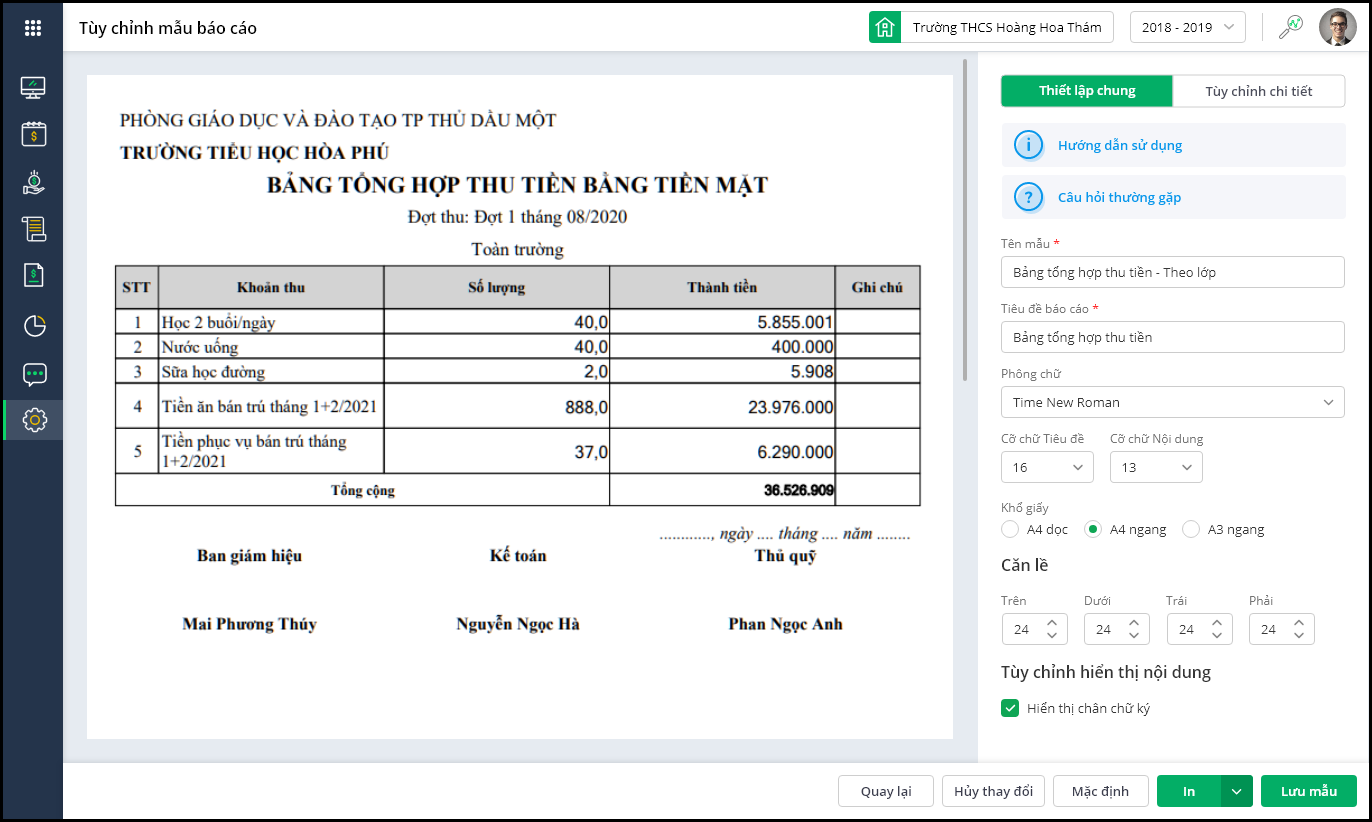Click the Lưu mẫu button
This screenshot has width=1372, height=822.
(1308, 791)
